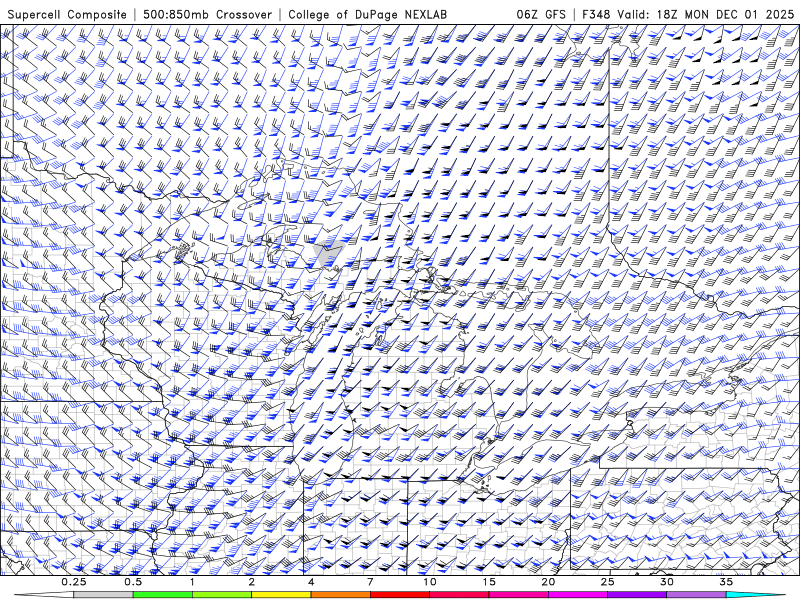Screen dimensions: 800x600
Task: Click the 'Valid: 18Z MON DEC 01 2025' text
Action: 706,15
